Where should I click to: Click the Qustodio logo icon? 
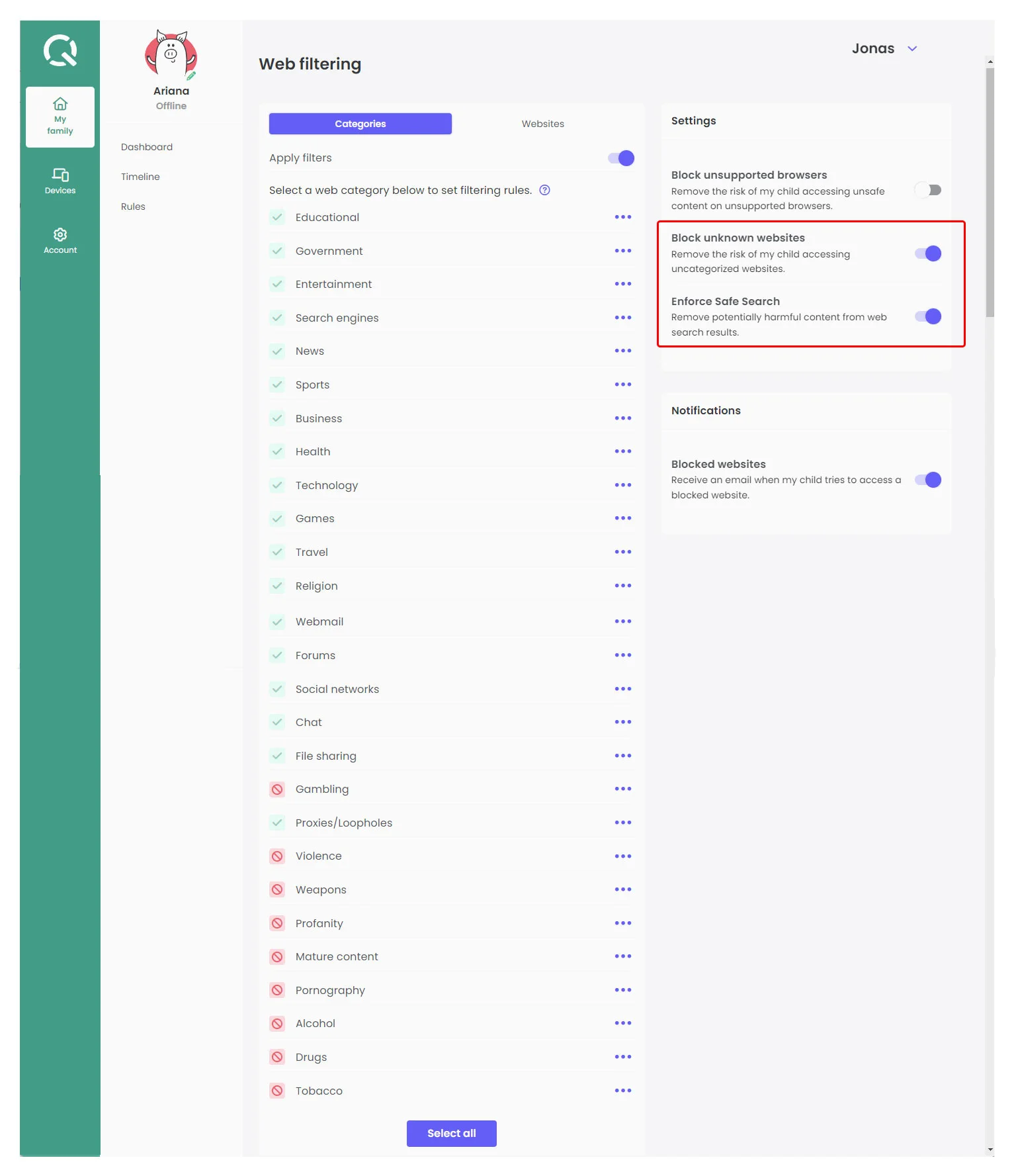pyautogui.click(x=60, y=51)
